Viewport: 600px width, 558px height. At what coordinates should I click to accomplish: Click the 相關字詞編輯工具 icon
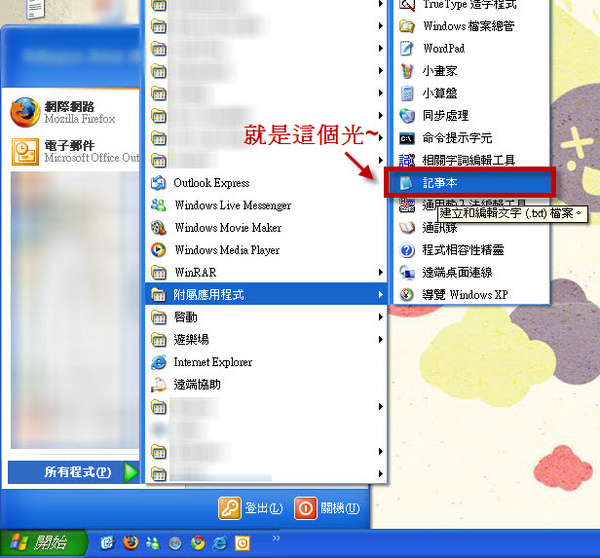(x=407, y=160)
